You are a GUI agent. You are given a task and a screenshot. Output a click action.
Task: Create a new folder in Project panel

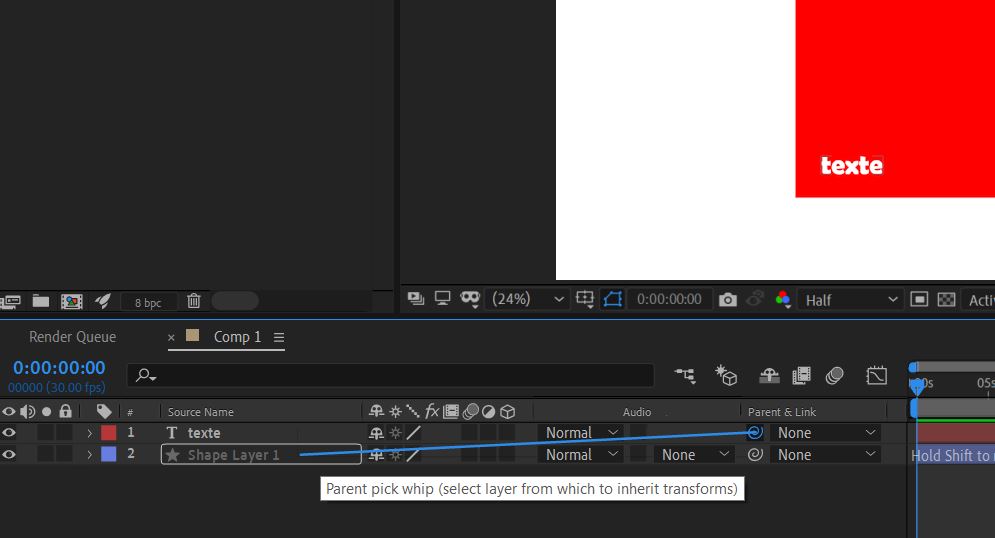[41, 301]
